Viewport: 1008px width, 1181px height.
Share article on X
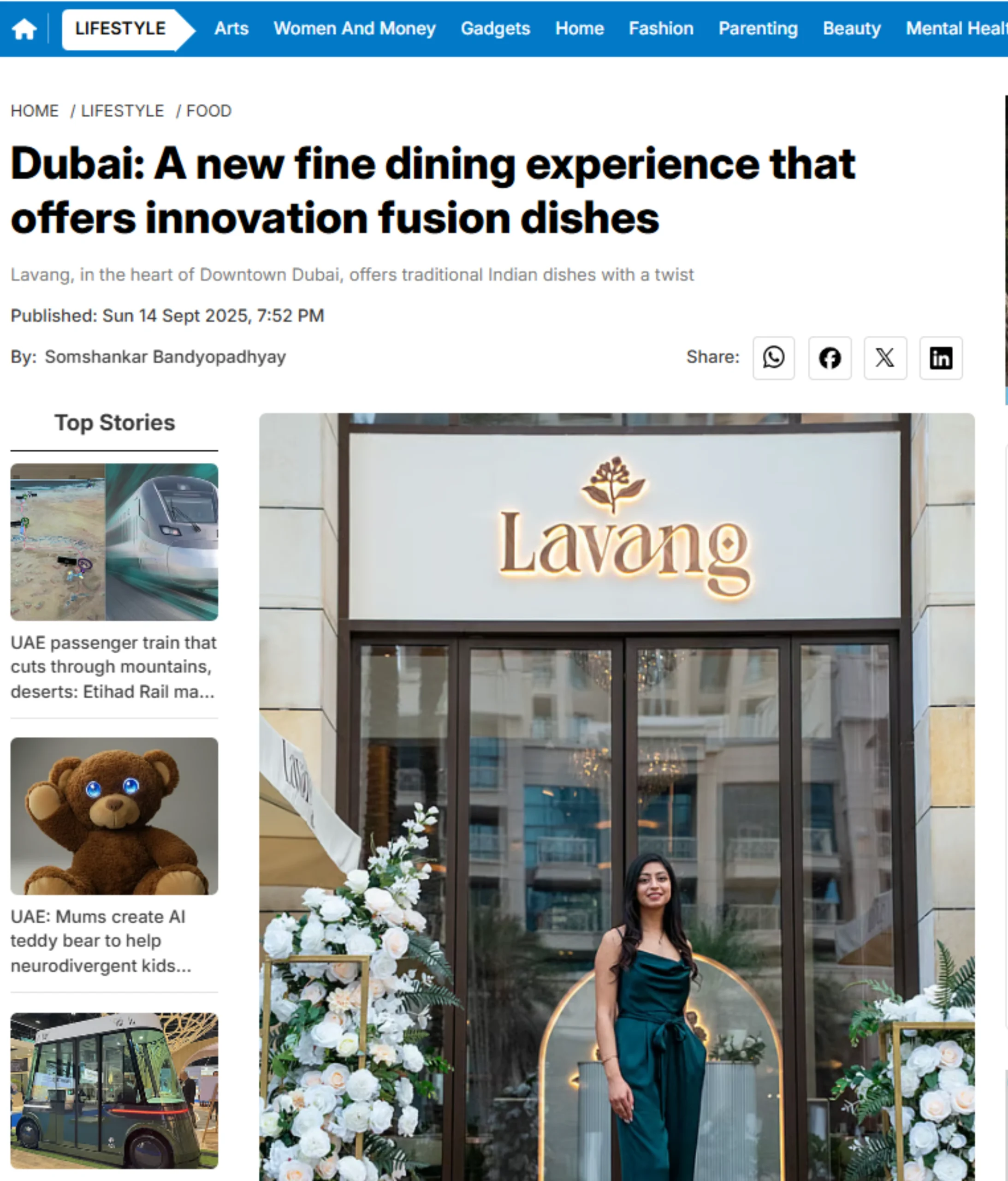885,358
